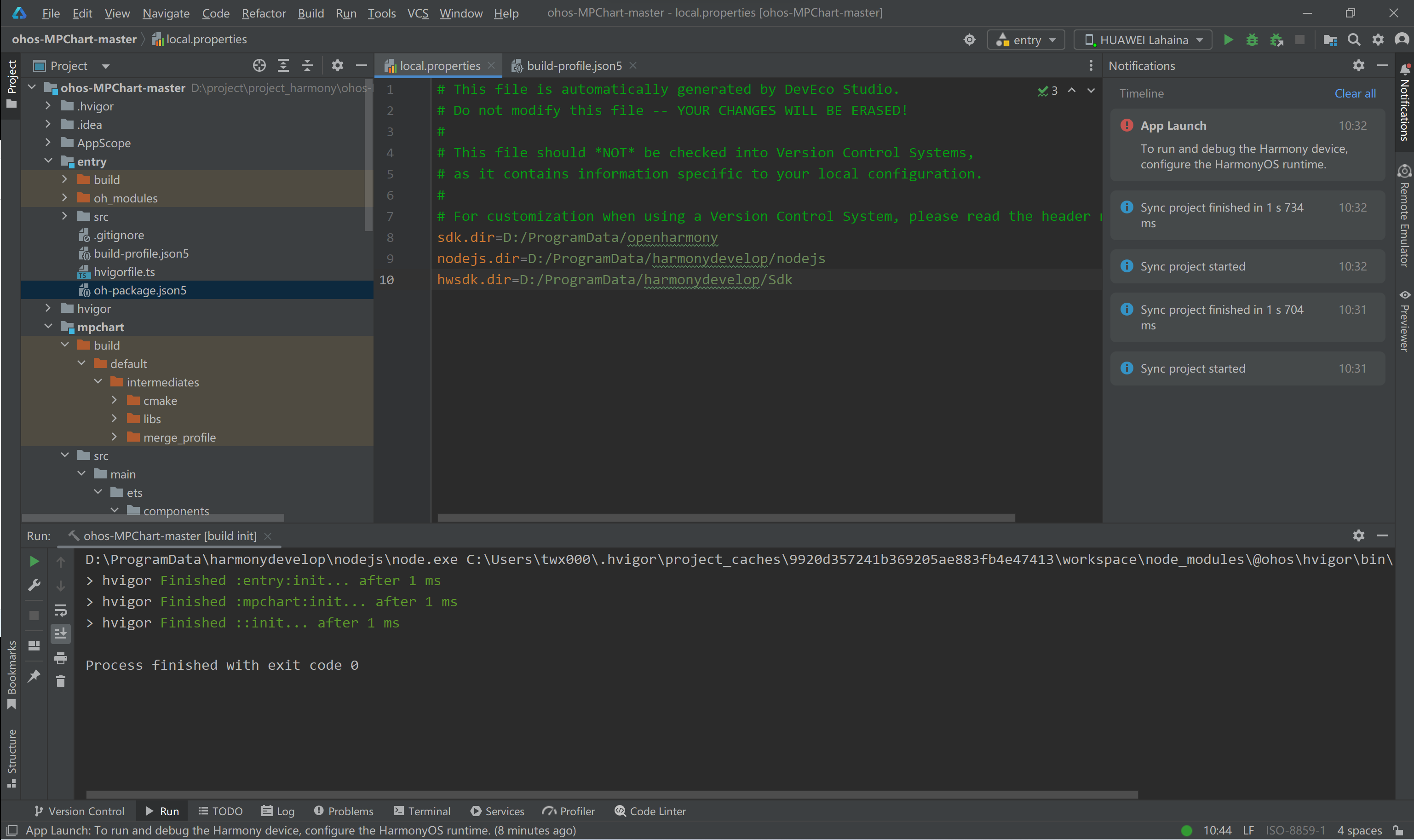
Task: Click the App Launch notification
Action: [1247, 145]
